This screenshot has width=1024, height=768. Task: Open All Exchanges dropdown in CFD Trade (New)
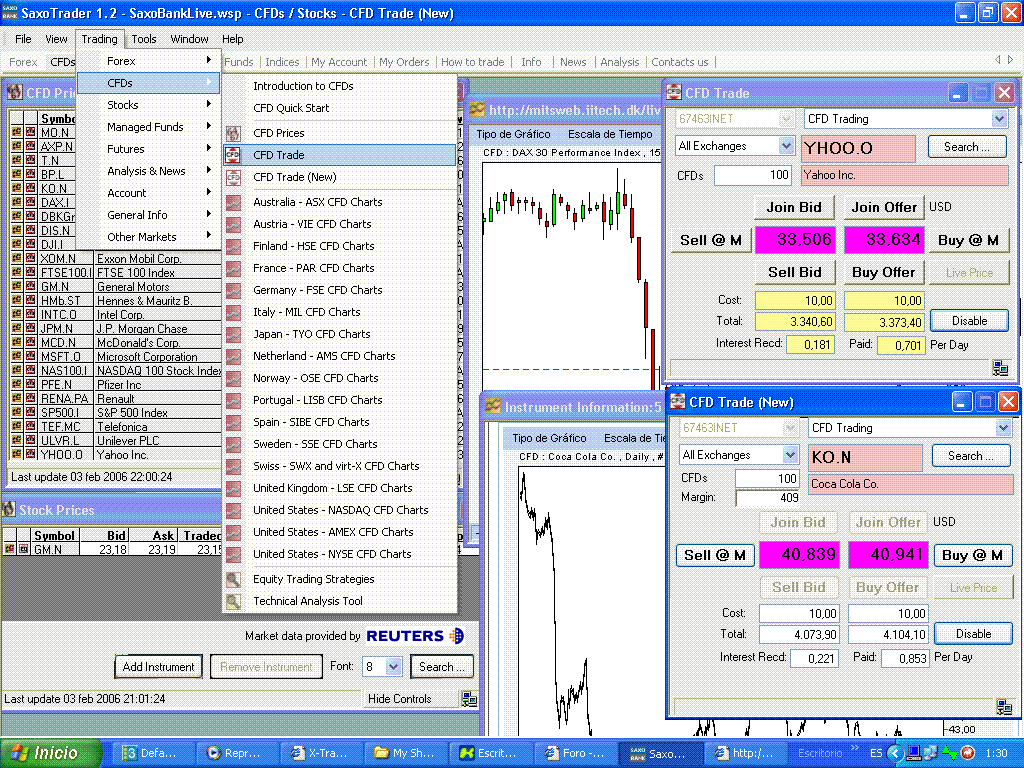pos(790,455)
